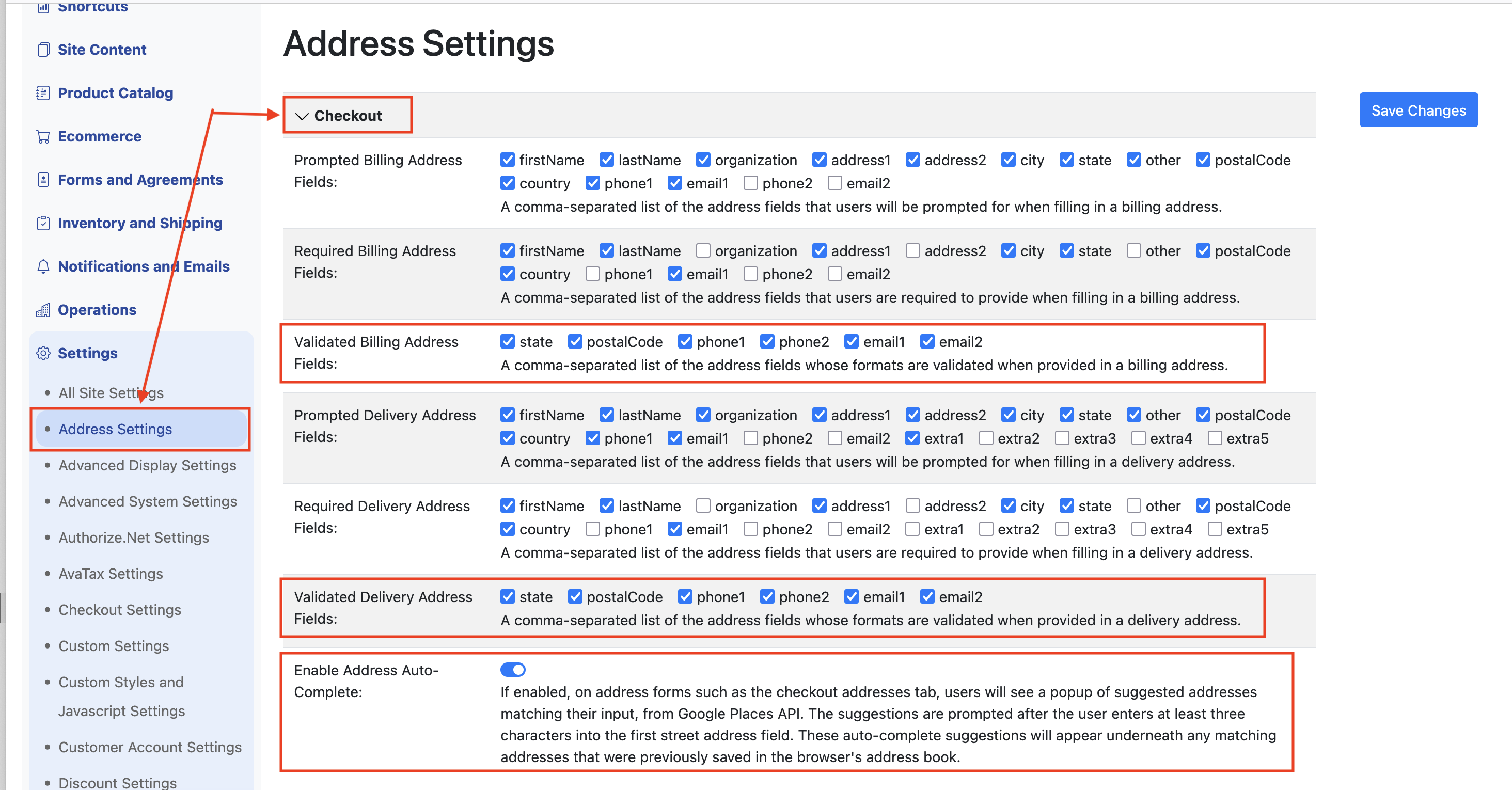Click the Site Content page icon
1512x790 pixels.
43,50
